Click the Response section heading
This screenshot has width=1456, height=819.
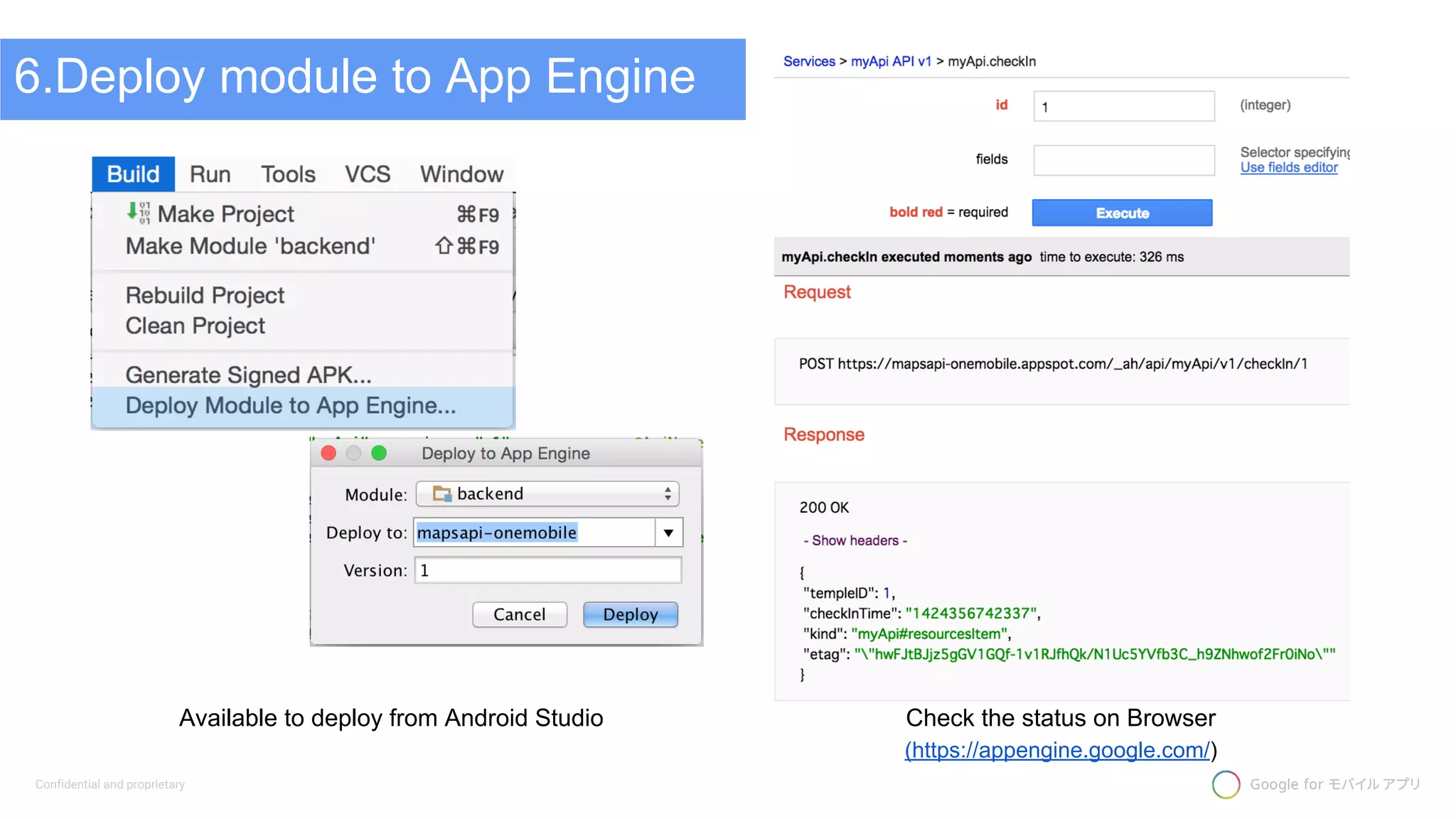coord(824,435)
